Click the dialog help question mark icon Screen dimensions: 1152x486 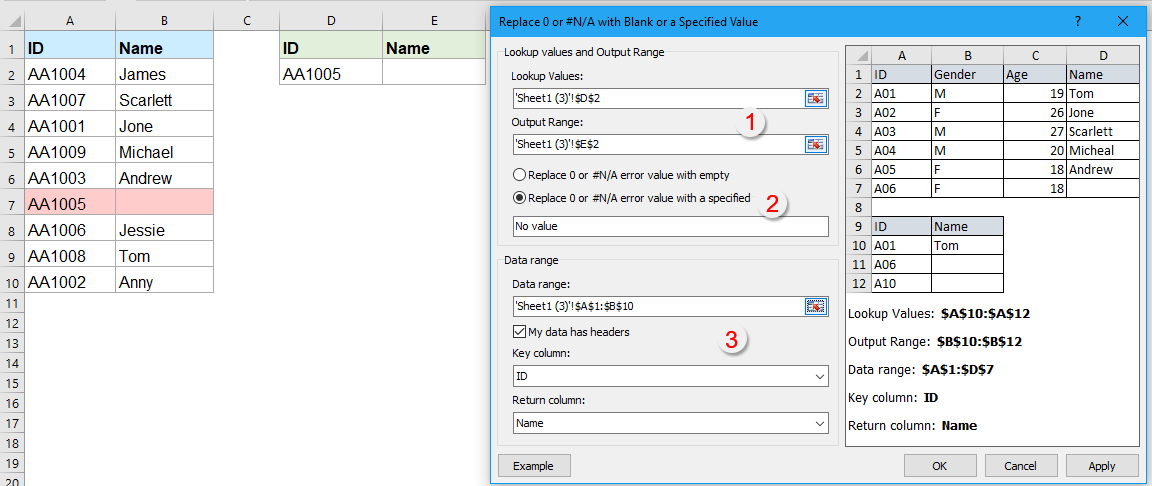(x=1078, y=21)
